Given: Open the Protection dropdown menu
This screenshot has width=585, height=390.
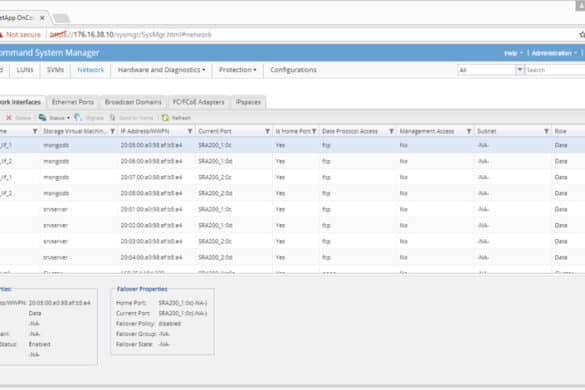Looking at the screenshot, I should coord(237,70).
